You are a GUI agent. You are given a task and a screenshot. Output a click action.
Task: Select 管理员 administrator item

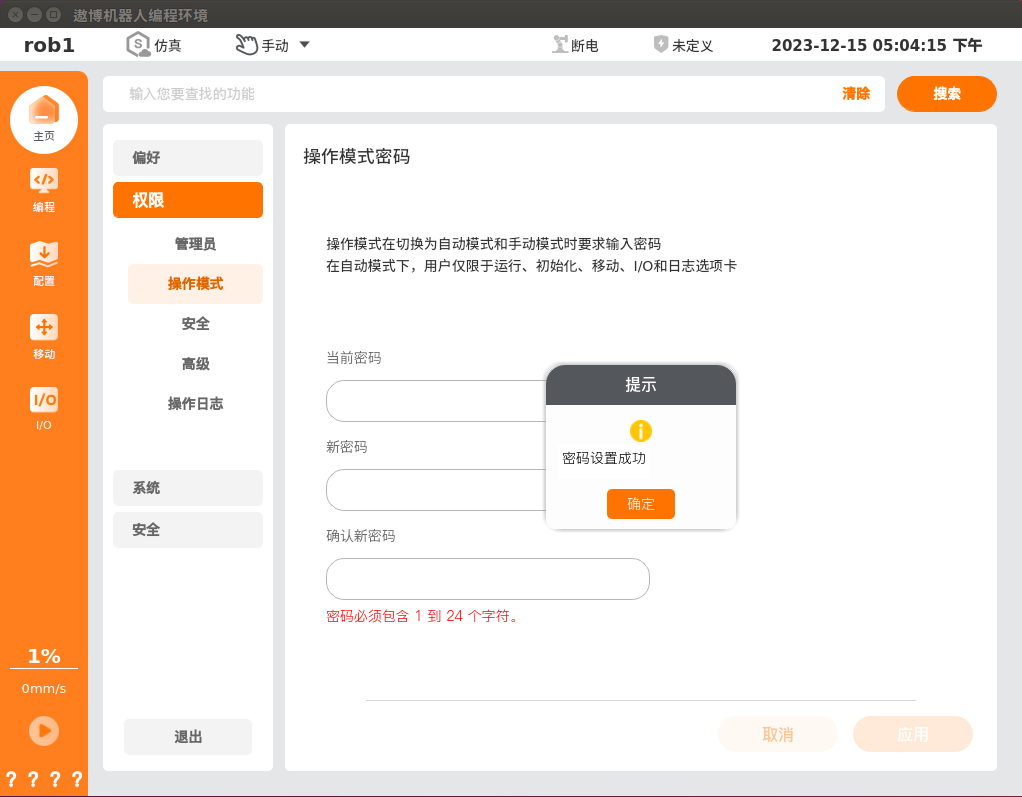click(x=195, y=244)
